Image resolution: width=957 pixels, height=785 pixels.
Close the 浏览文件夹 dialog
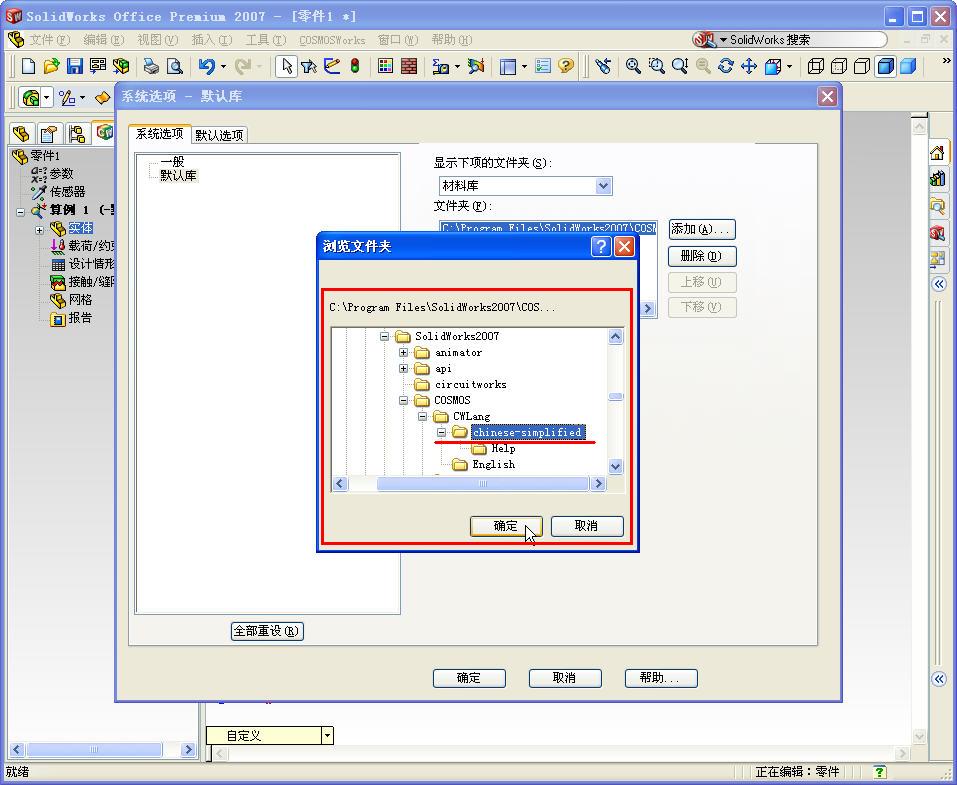tap(624, 247)
